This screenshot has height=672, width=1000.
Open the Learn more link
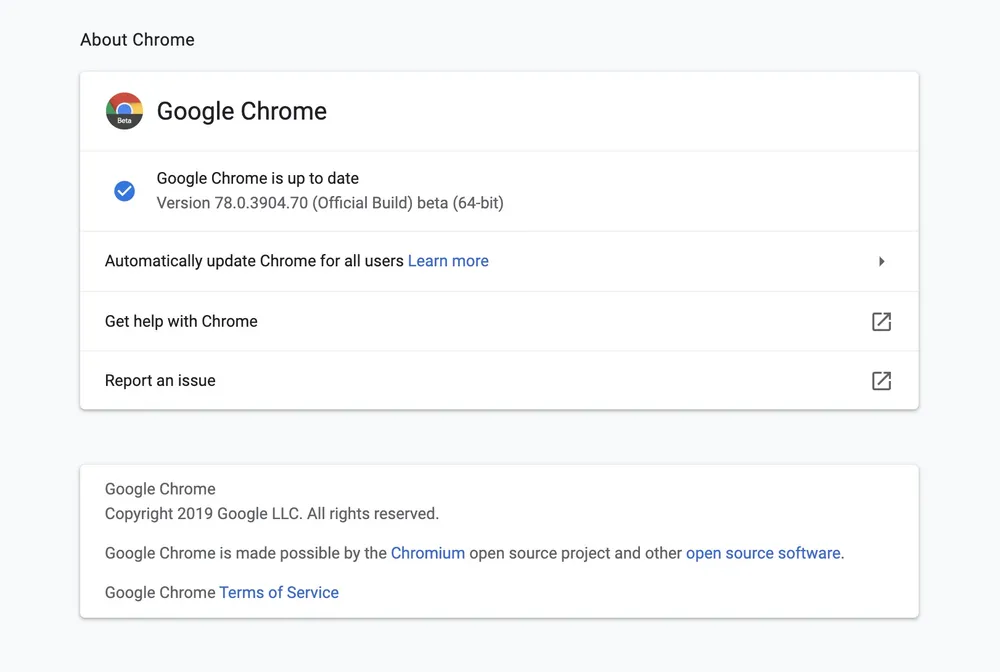pyautogui.click(x=448, y=261)
